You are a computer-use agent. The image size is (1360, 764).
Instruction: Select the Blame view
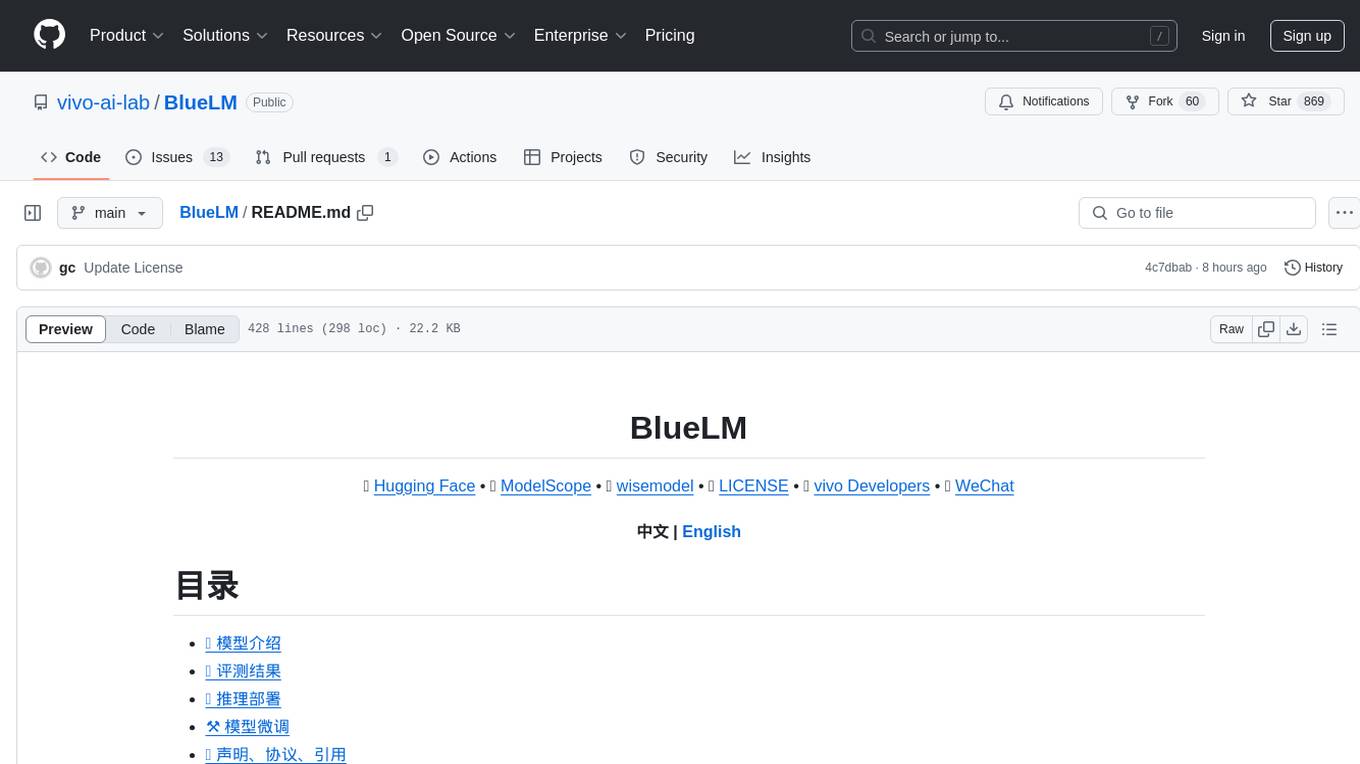pos(205,329)
